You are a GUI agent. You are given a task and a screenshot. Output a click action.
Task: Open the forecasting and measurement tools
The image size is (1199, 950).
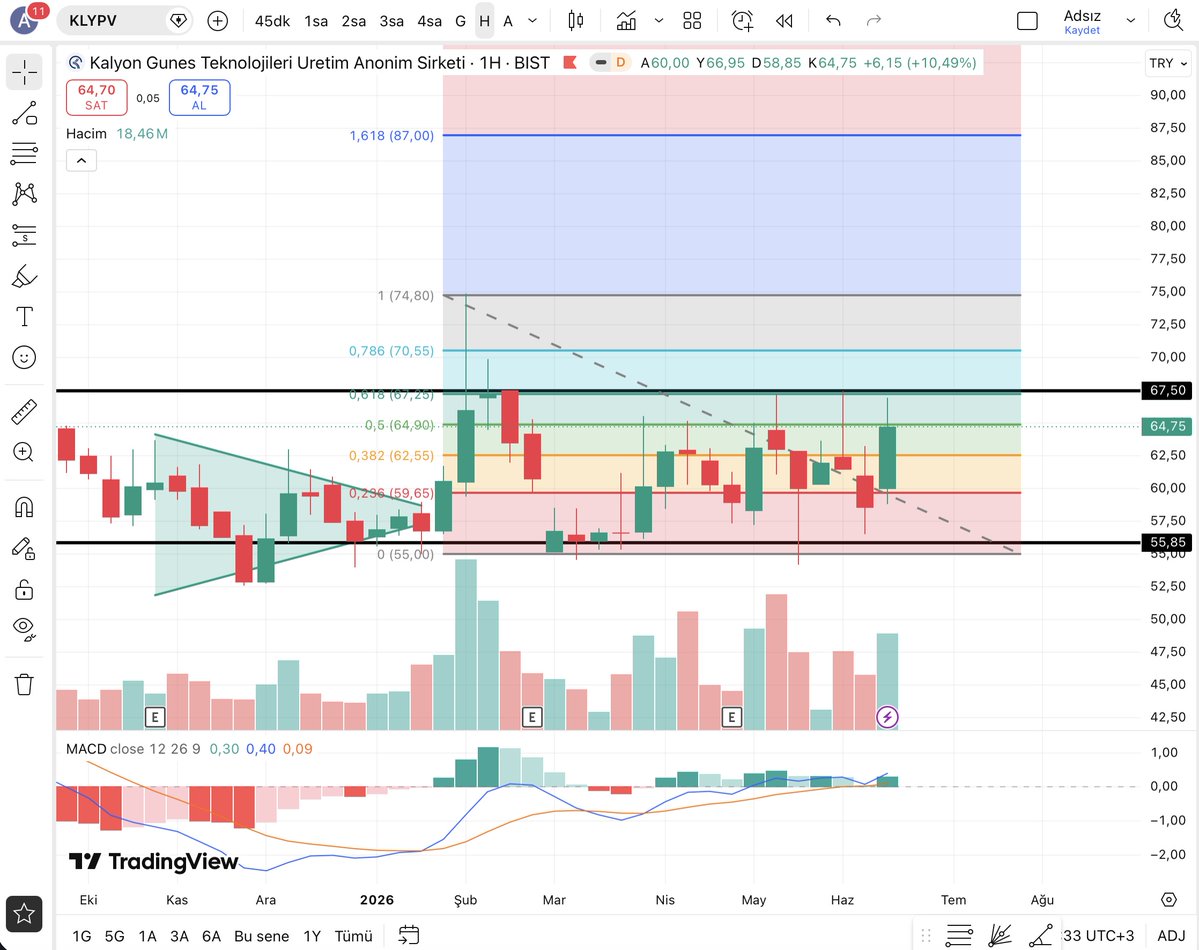coord(24,235)
